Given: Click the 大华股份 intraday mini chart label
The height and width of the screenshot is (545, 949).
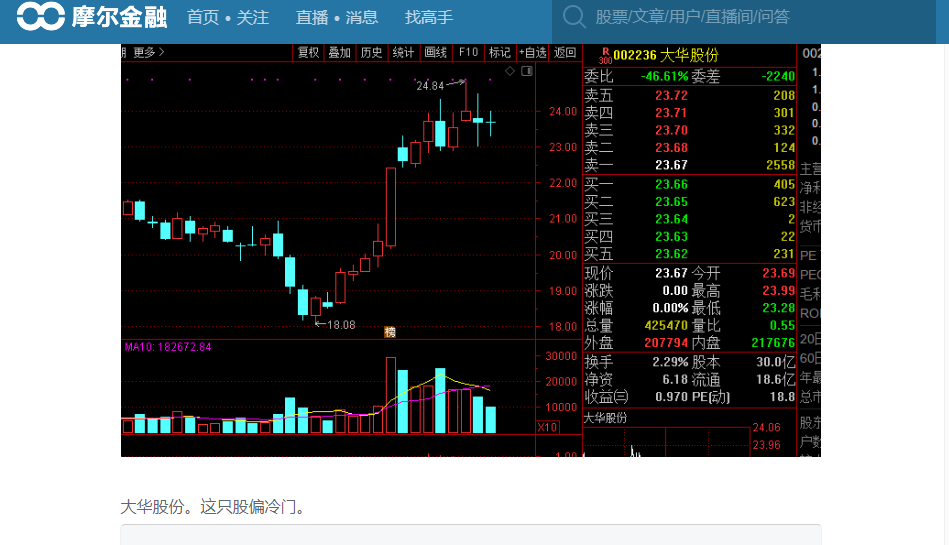Looking at the screenshot, I should (x=605, y=418).
